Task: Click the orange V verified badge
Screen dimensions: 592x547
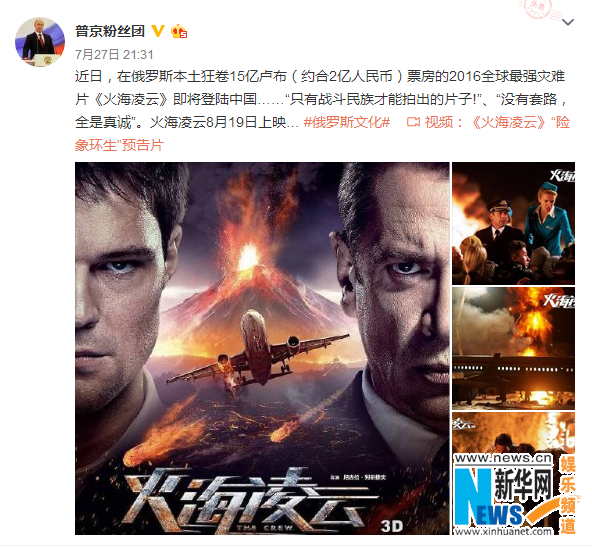Action: [x=158, y=31]
